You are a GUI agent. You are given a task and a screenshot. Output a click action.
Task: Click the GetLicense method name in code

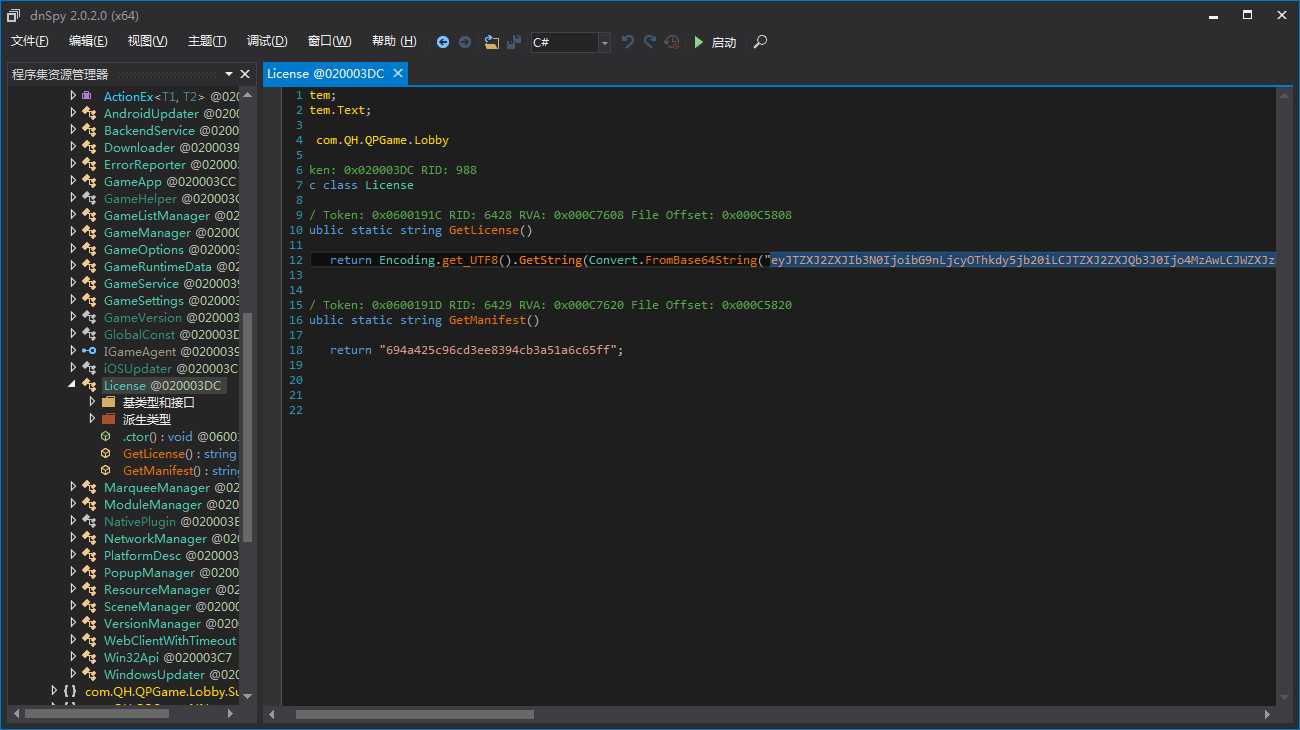point(483,230)
